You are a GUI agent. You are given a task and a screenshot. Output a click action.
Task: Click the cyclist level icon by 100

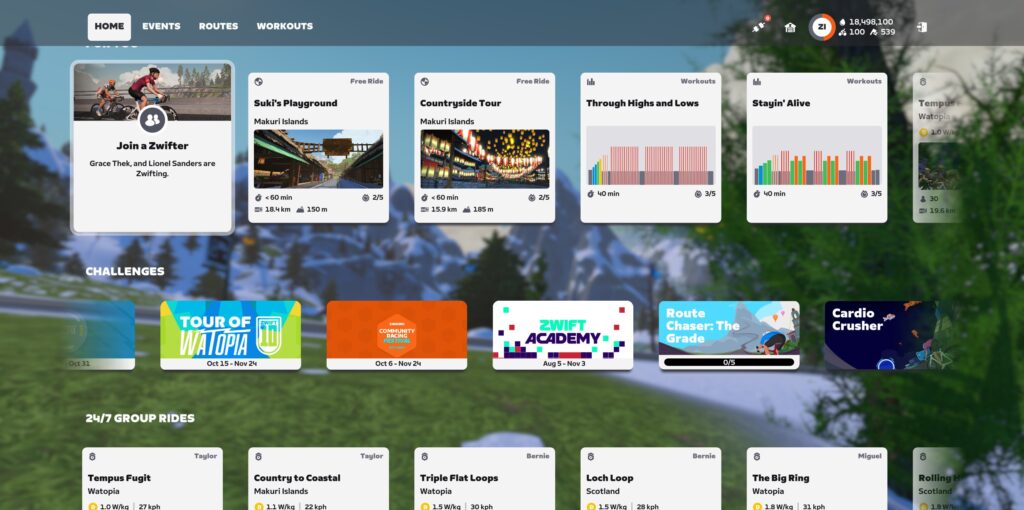(842, 32)
